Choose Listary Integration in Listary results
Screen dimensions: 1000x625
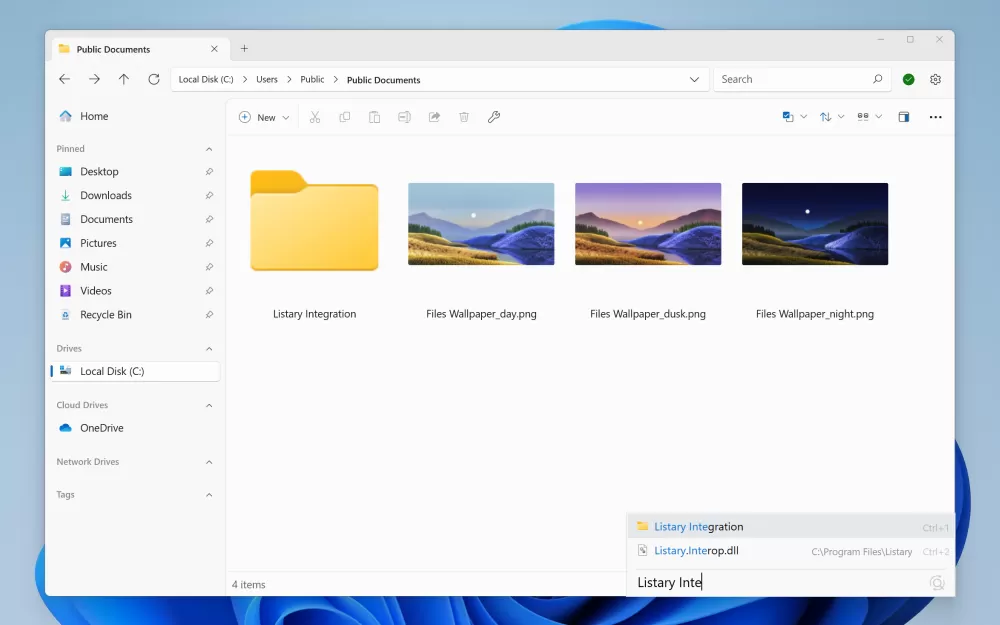791,527
